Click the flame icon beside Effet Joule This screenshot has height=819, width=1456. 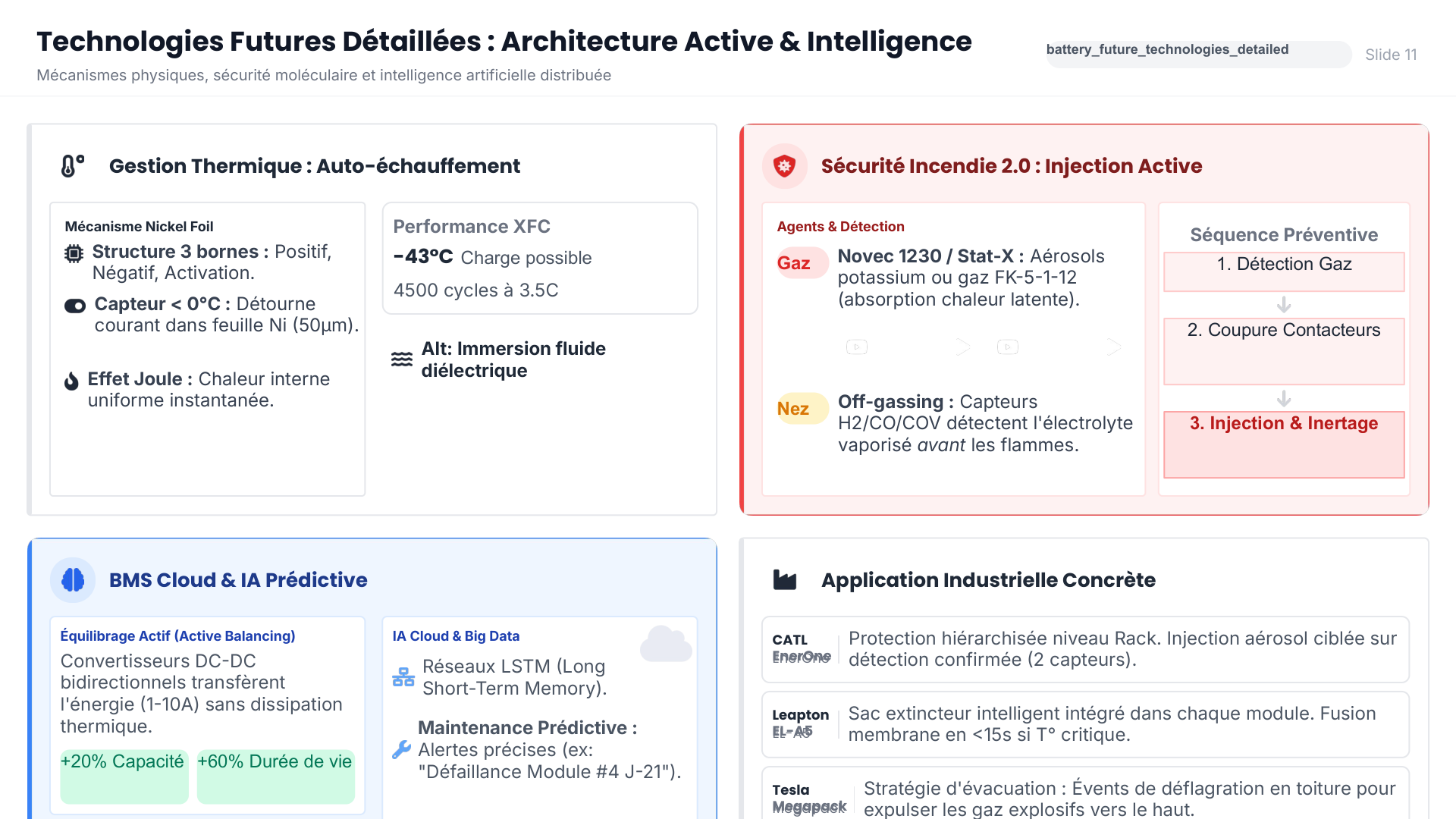tap(71, 381)
